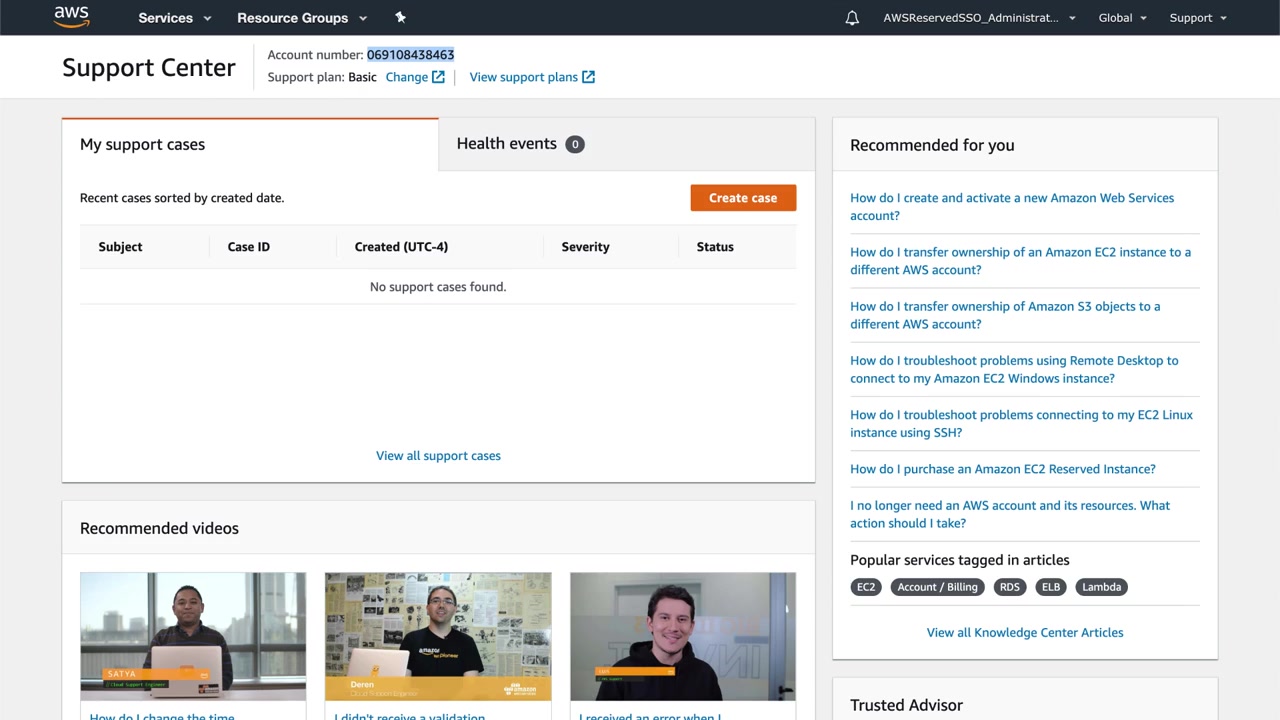This screenshot has height=720, width=1280.
Task: Click the Severity column header
Action: pos(585,247)
